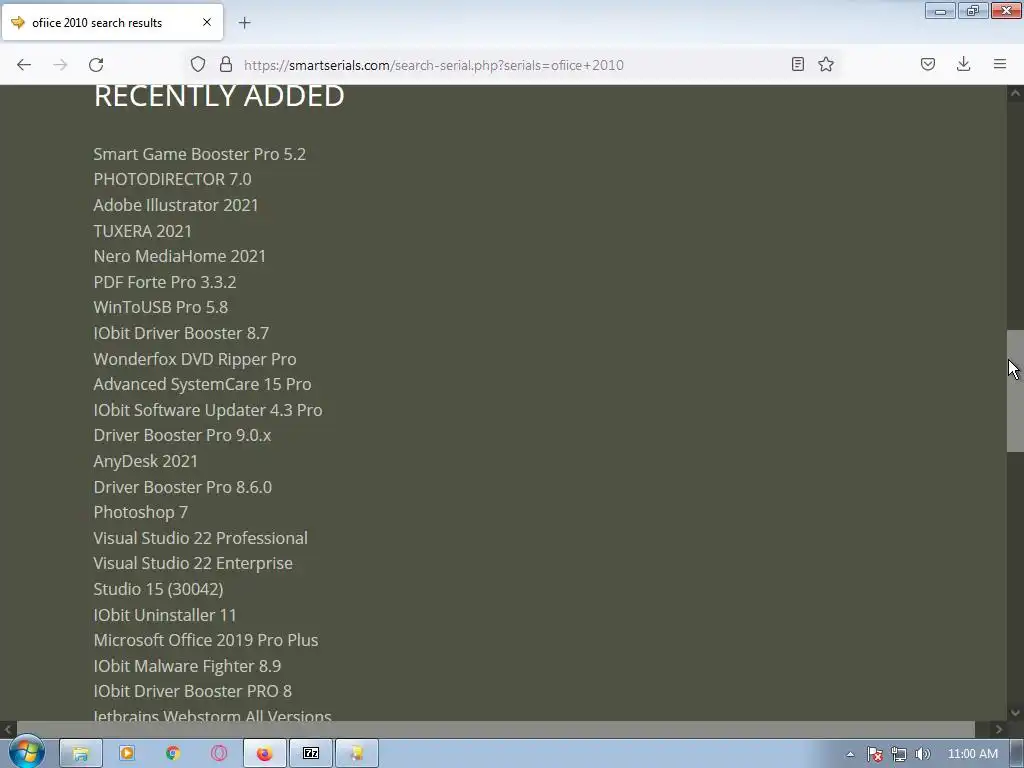1024x768 pixels.
Task: Open Microsoft Office 2019 Pro Plus link
Action: 206,640
